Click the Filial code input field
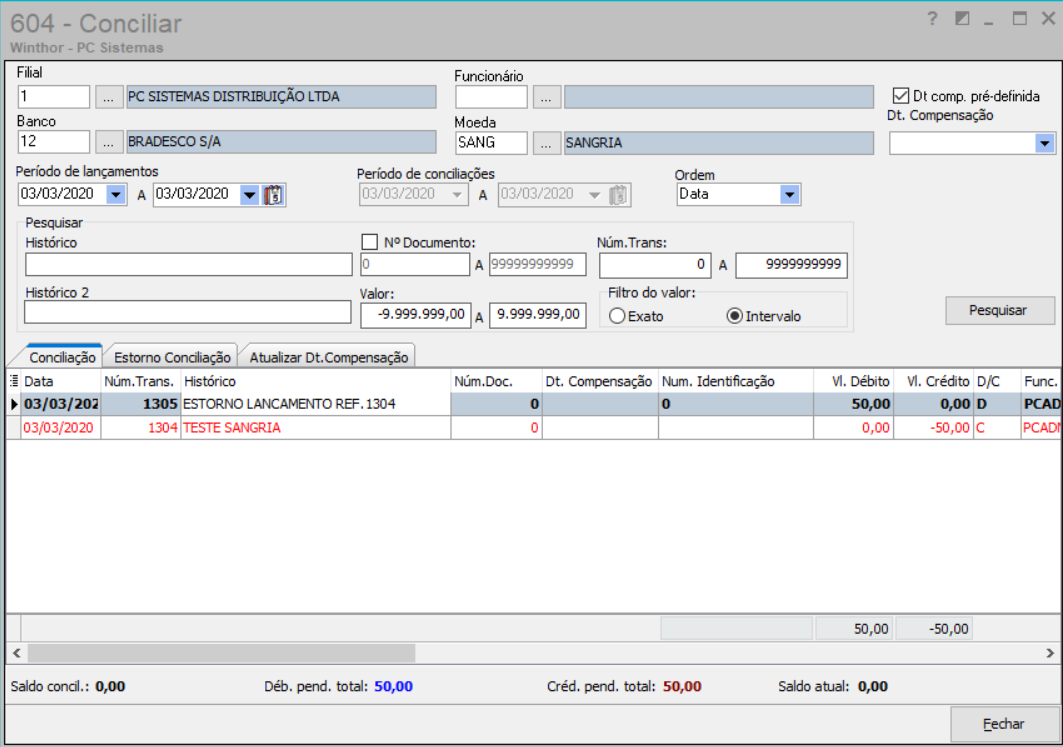 [54, 97]
